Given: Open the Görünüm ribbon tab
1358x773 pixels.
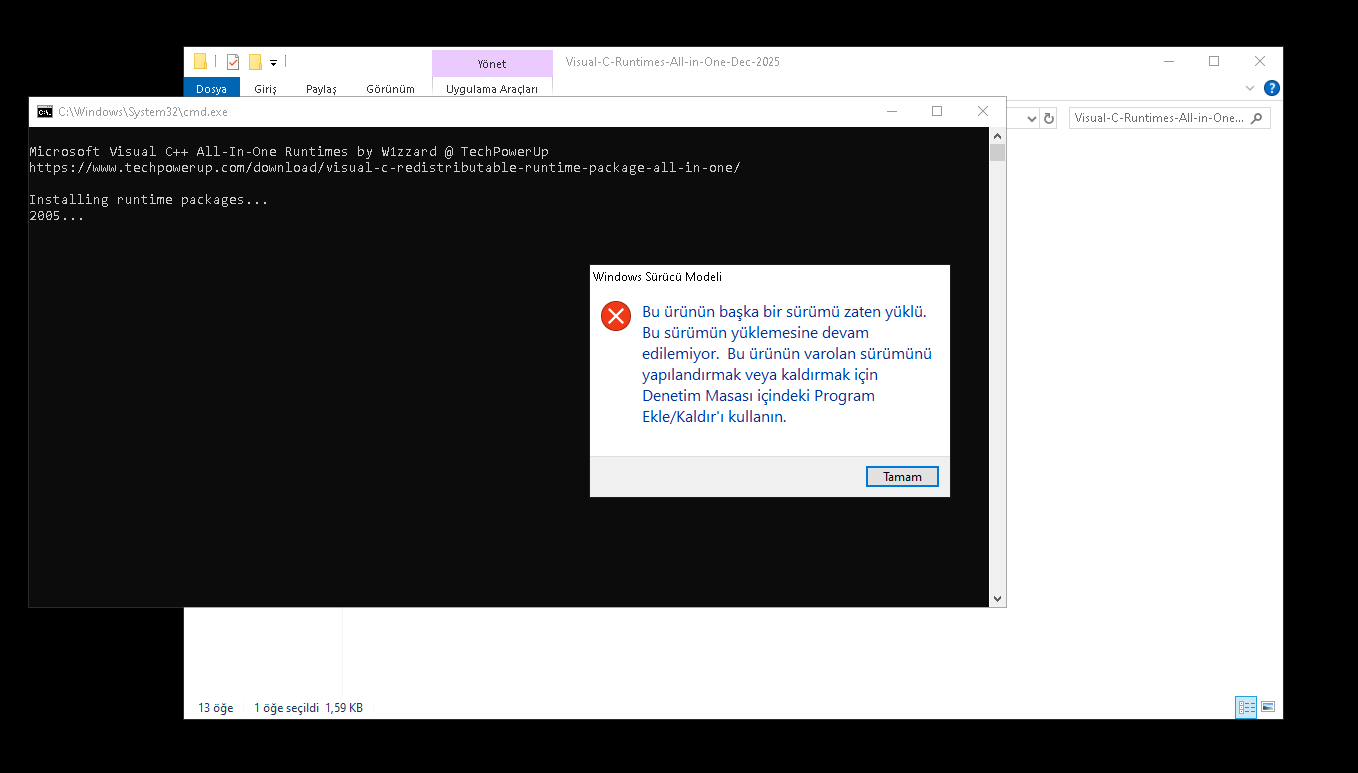Looking at the screenshot, I should point(390,89).
